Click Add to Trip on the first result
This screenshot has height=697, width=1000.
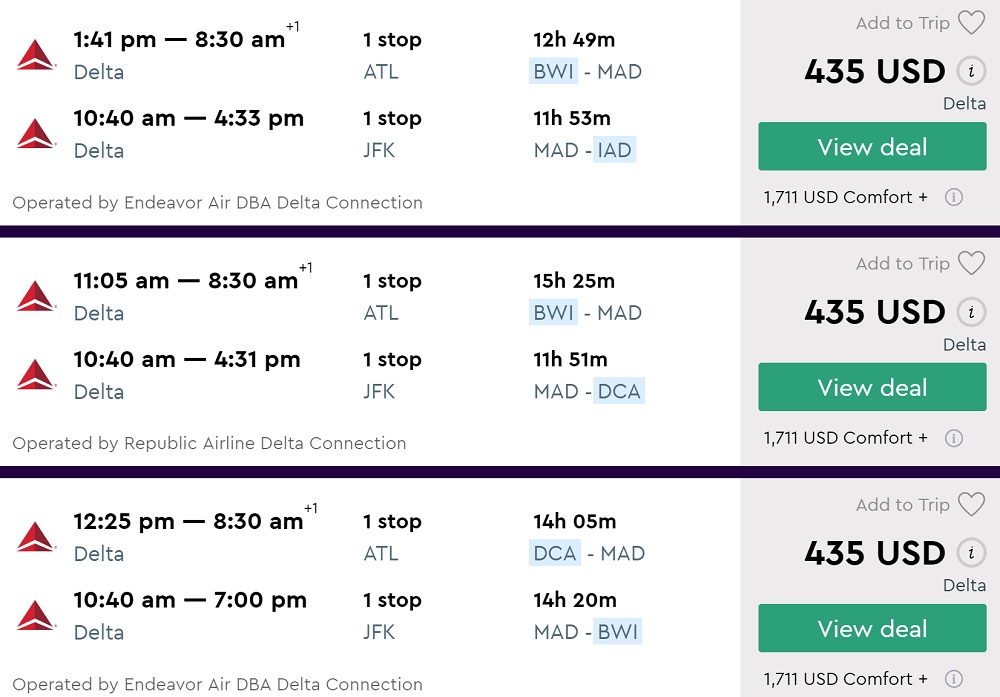(902, 23)
